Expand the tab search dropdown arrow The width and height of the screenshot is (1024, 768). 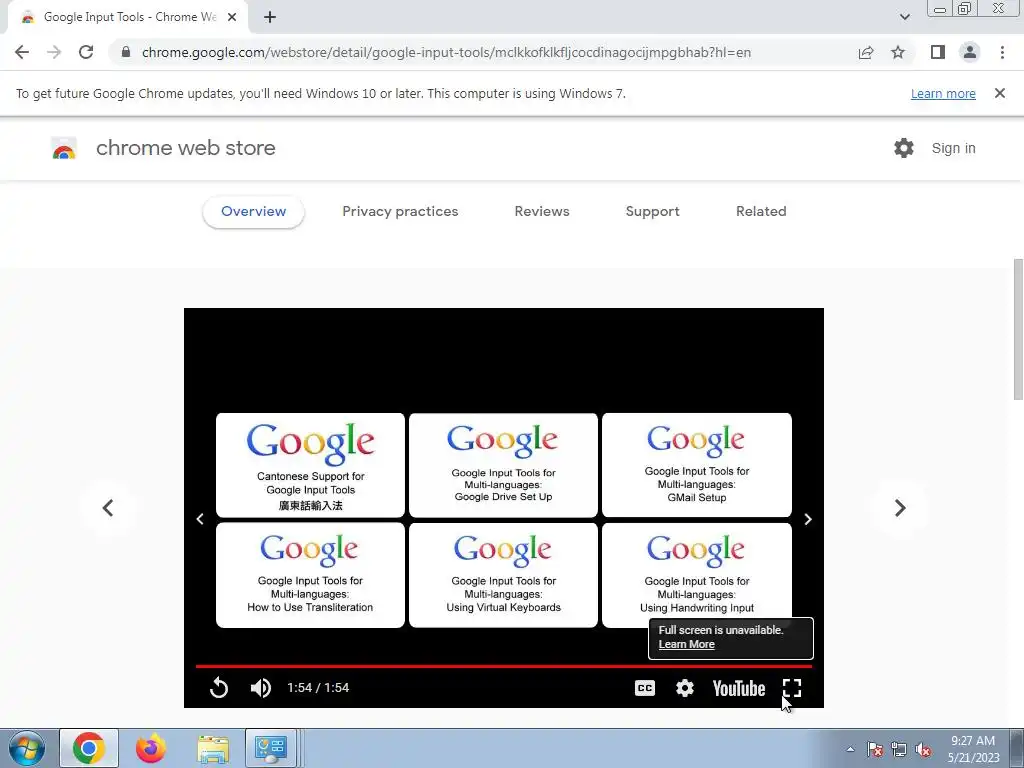pyautogui.click(x=904, y=17)
